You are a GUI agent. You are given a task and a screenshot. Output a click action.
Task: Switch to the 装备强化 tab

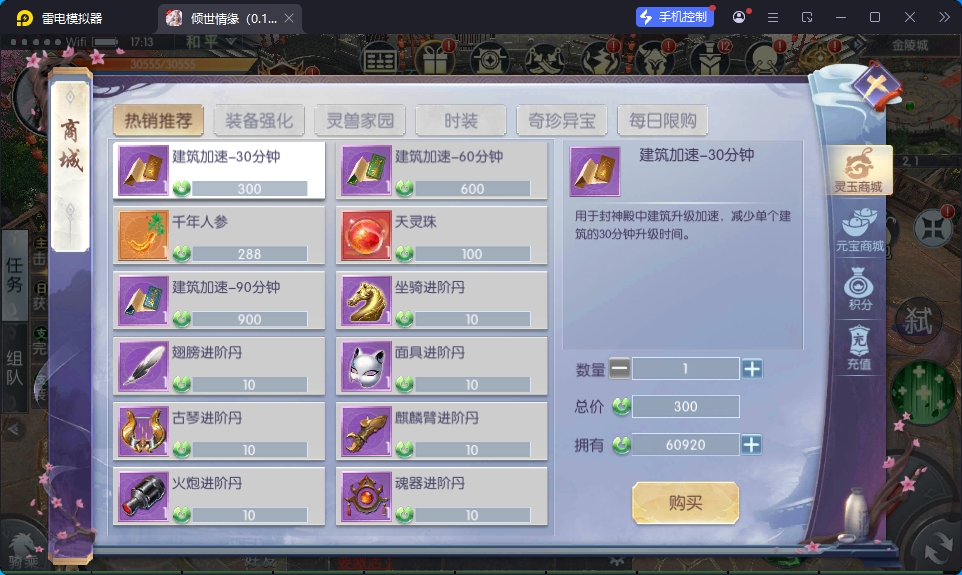[x=259, y=120]
